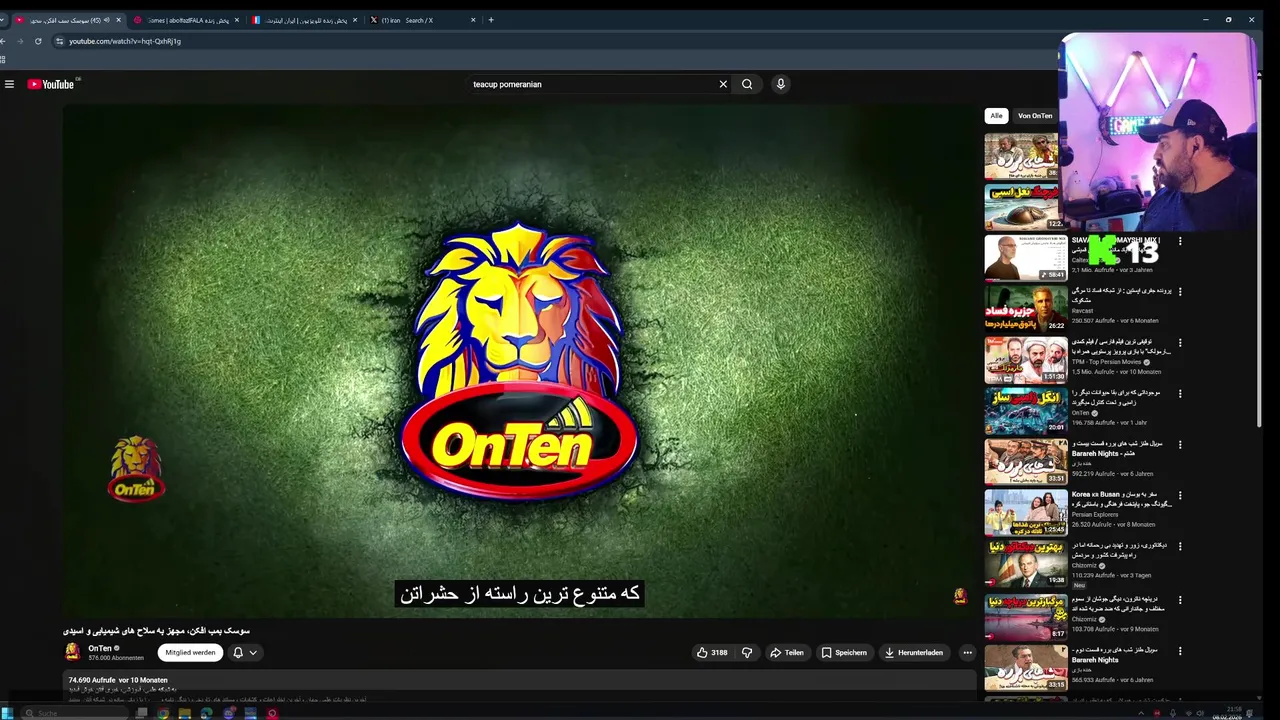Go to YouTube home via logo

coord(51,84)
